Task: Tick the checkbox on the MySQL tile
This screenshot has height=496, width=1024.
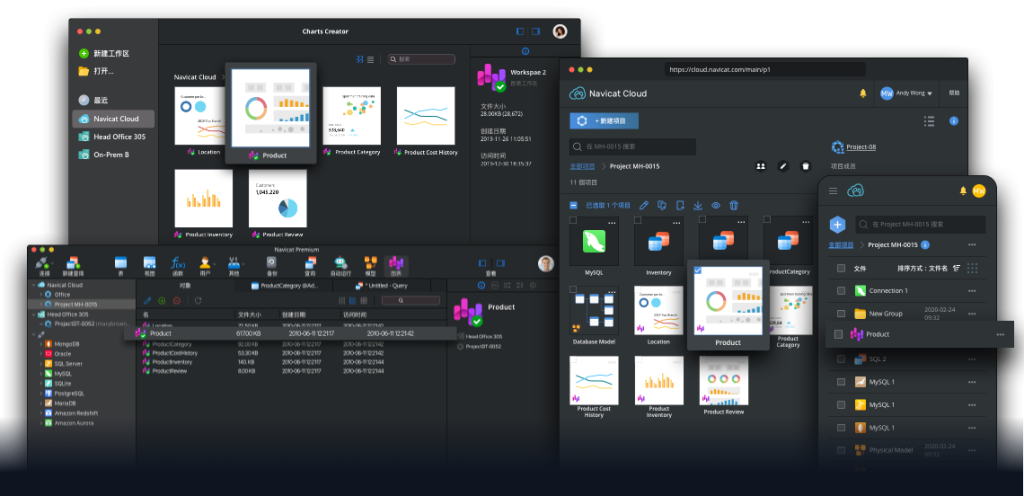Action: pos(573,220)
